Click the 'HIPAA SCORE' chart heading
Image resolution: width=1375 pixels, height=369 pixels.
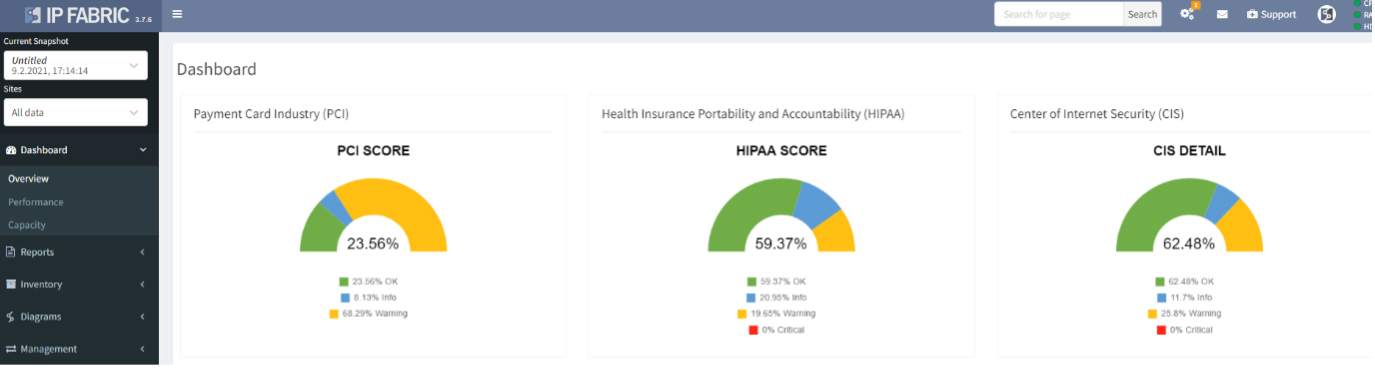(x=781, y=151)
